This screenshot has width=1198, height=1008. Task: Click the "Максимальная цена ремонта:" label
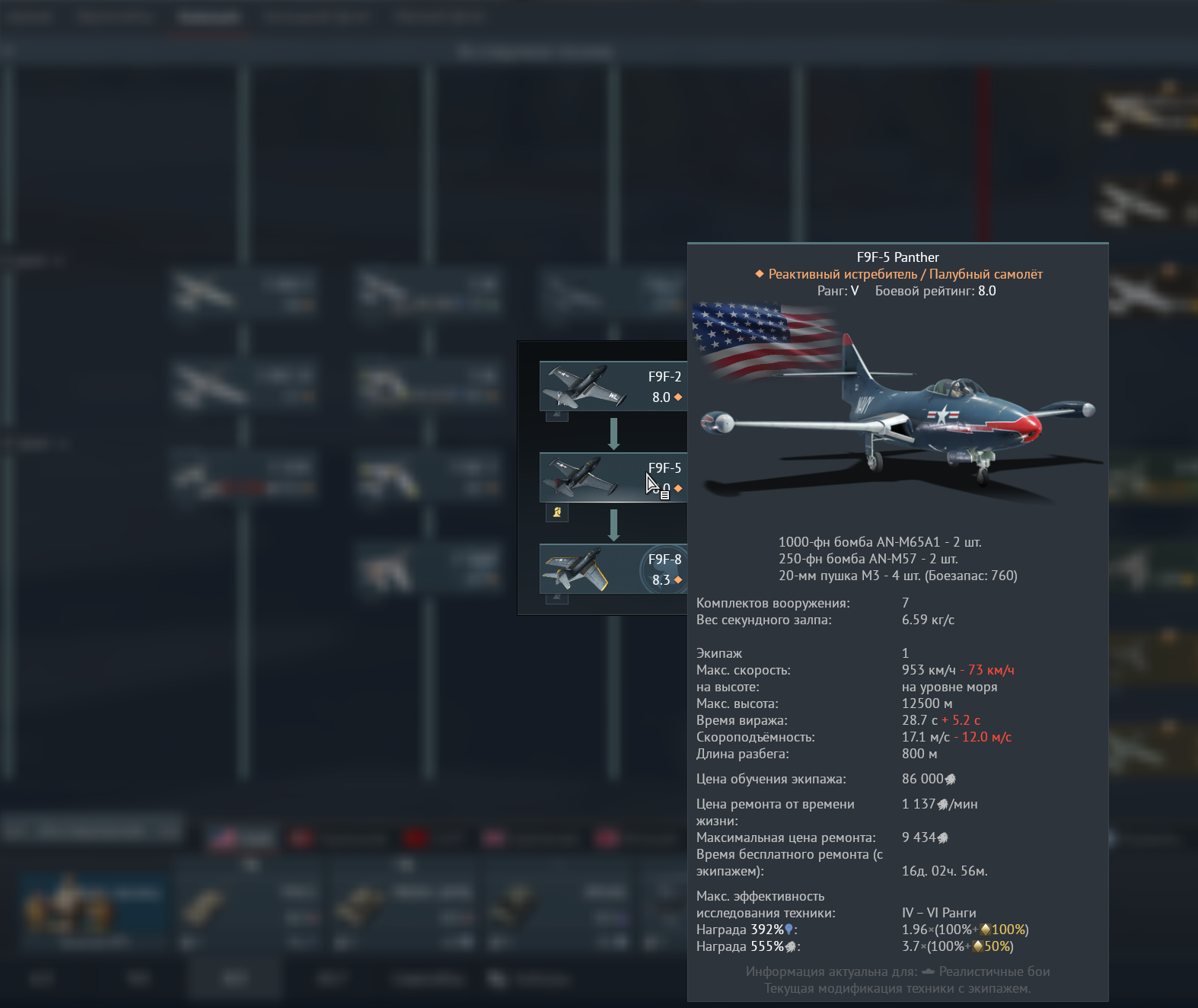pos(786,837)
